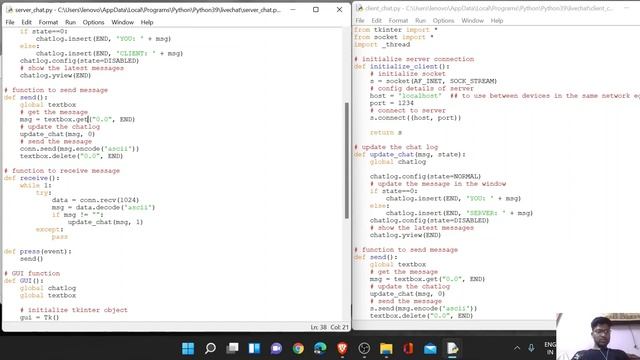The image size is (640, 360).
Task: Open Window menu in server_chat.py window
Action: tap(122, 22)
